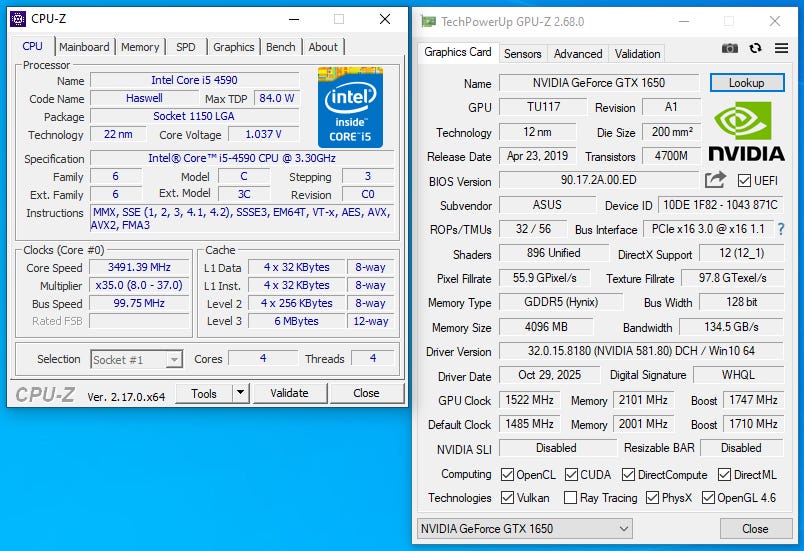Click the Subvendor value ASUS
This screenshot has height=551, width=804.
[x=547, y=205]
